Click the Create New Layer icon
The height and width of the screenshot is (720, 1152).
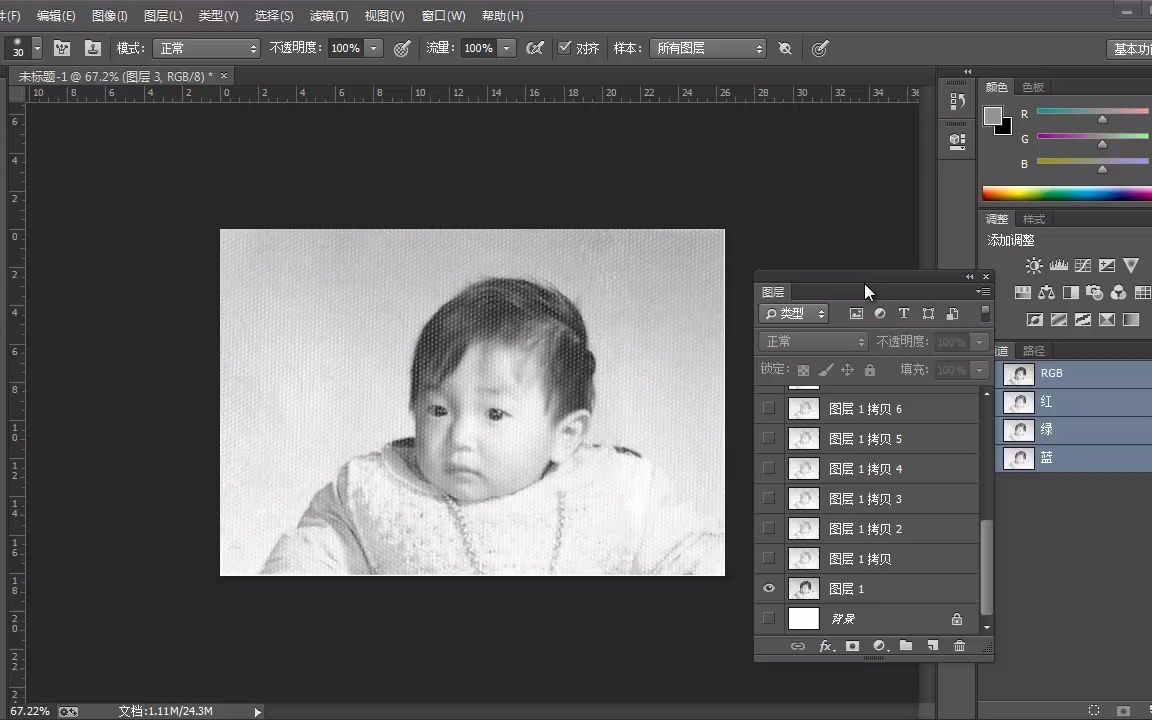(x=933, y=646)
